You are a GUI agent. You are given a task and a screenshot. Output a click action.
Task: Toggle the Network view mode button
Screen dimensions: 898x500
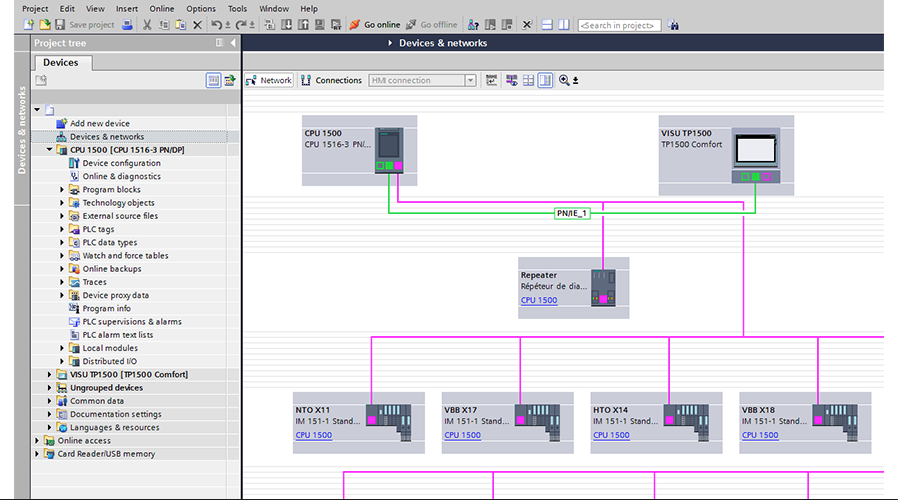(x=269, y=81)
